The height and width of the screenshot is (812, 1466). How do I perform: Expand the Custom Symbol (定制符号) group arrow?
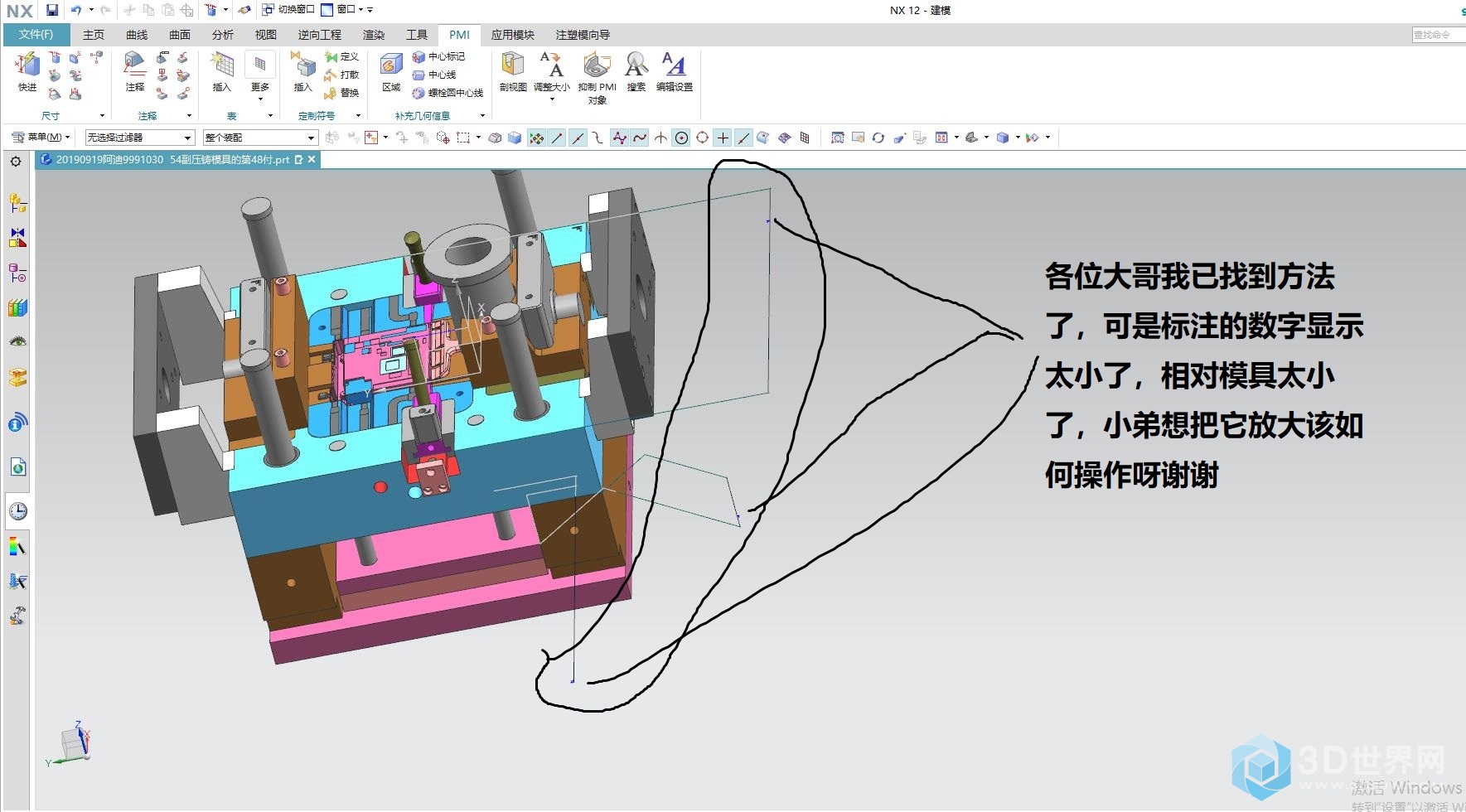[358, 116]
